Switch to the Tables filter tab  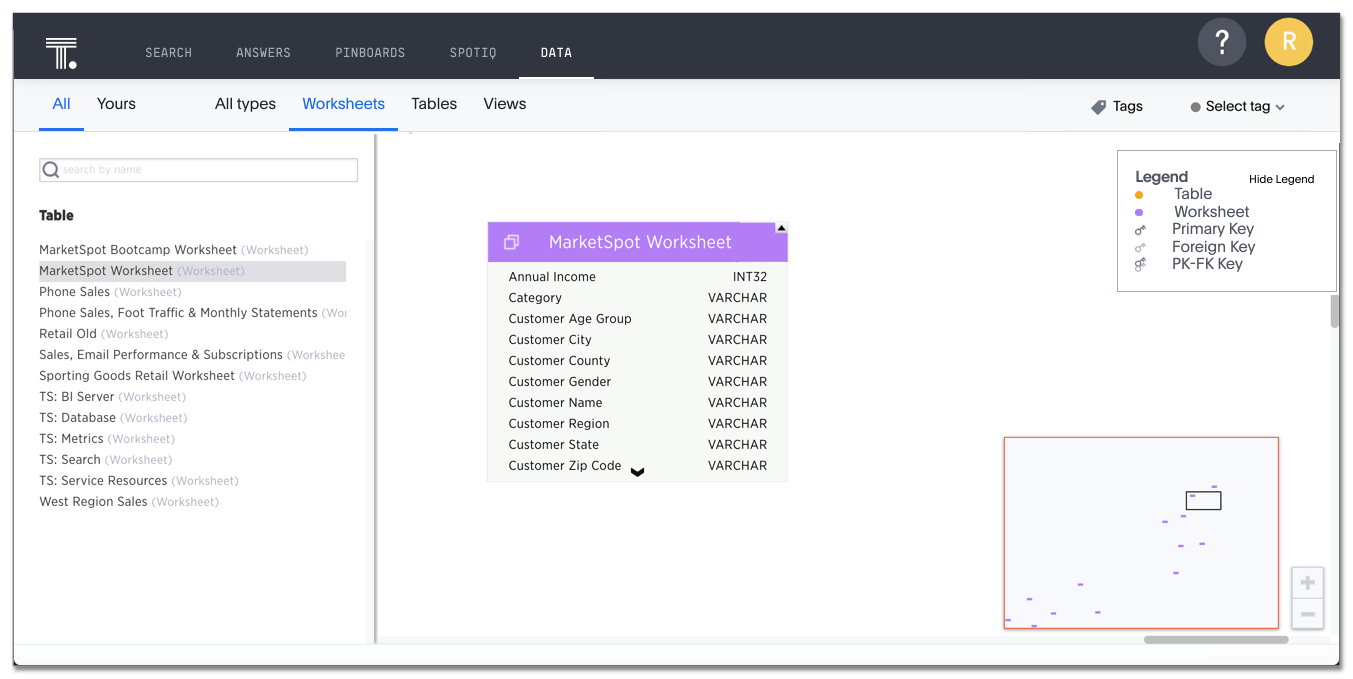(433, 103)
